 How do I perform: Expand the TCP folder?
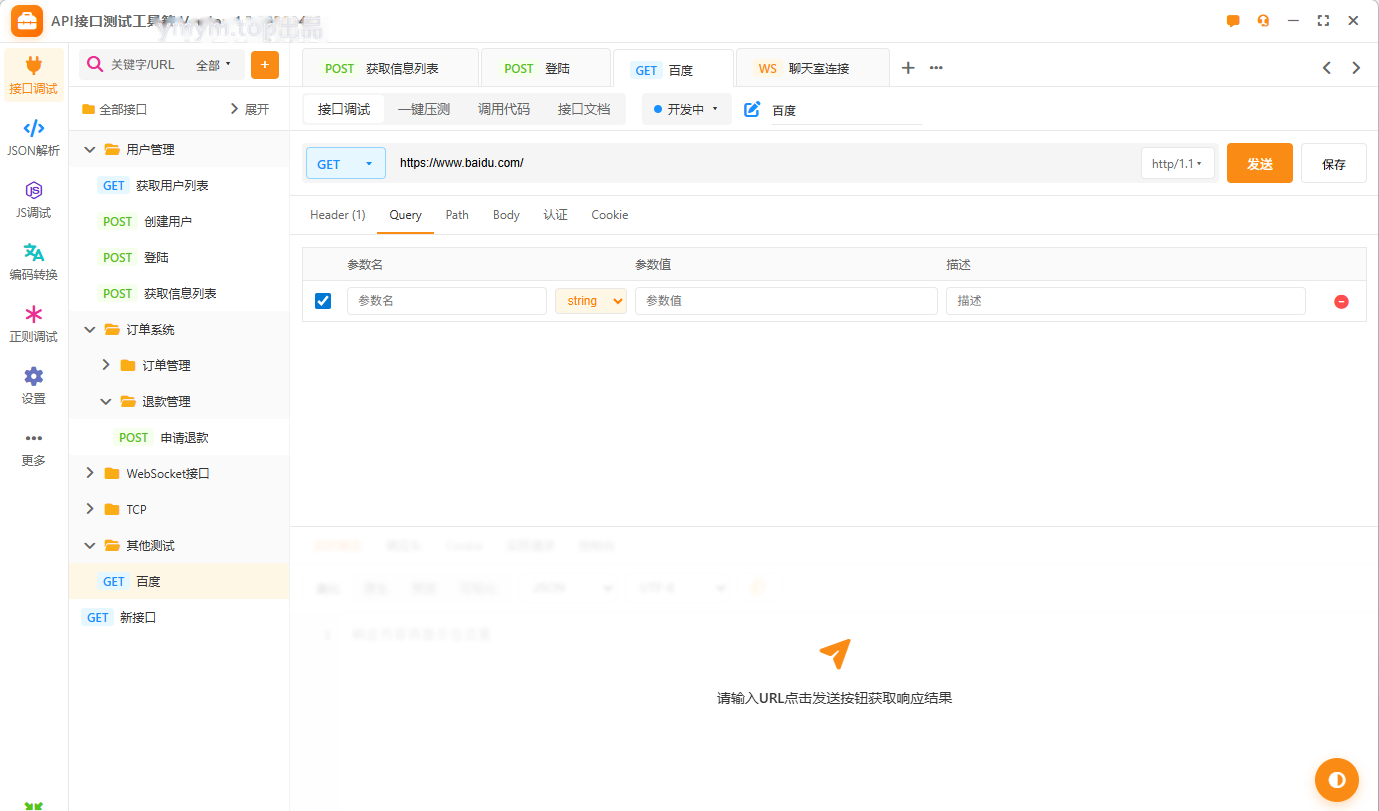90,509
